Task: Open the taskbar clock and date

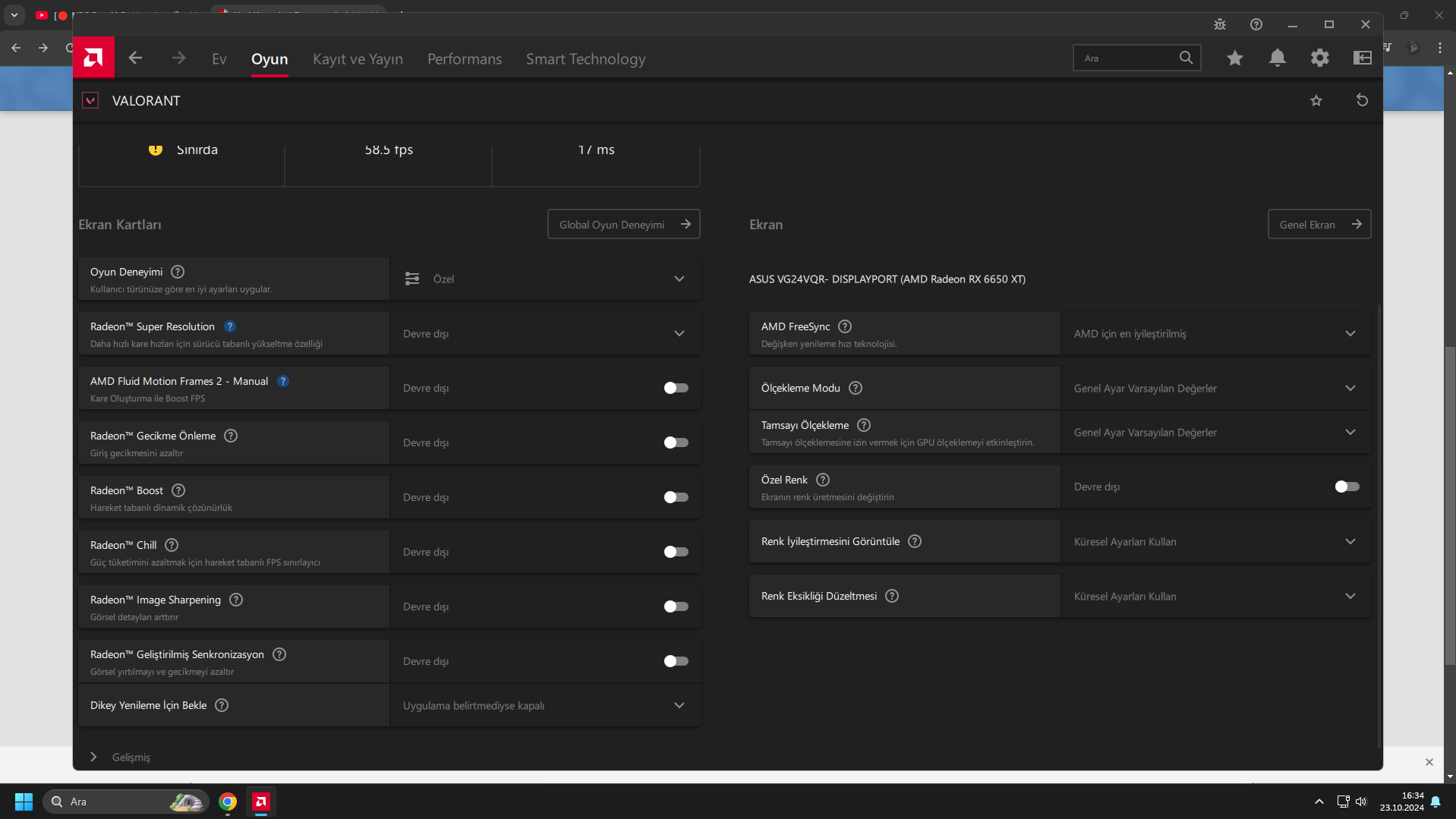Action: pyautogui.click(x=1402, y=802)
